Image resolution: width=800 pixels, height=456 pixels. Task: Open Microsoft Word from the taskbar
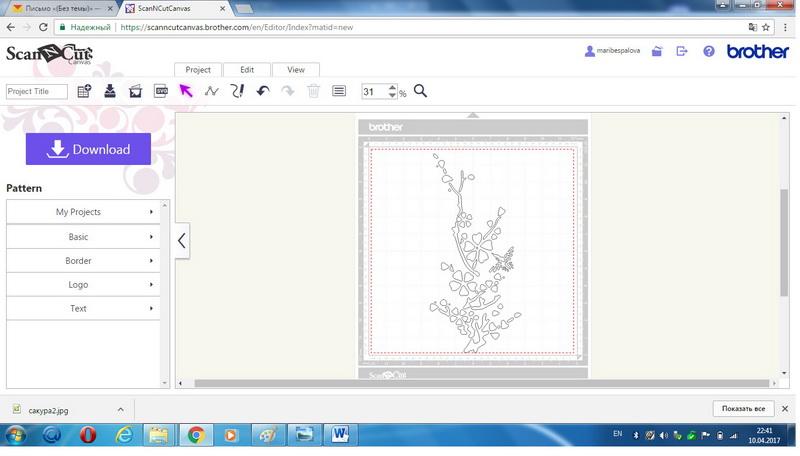(x=340, y=435)
